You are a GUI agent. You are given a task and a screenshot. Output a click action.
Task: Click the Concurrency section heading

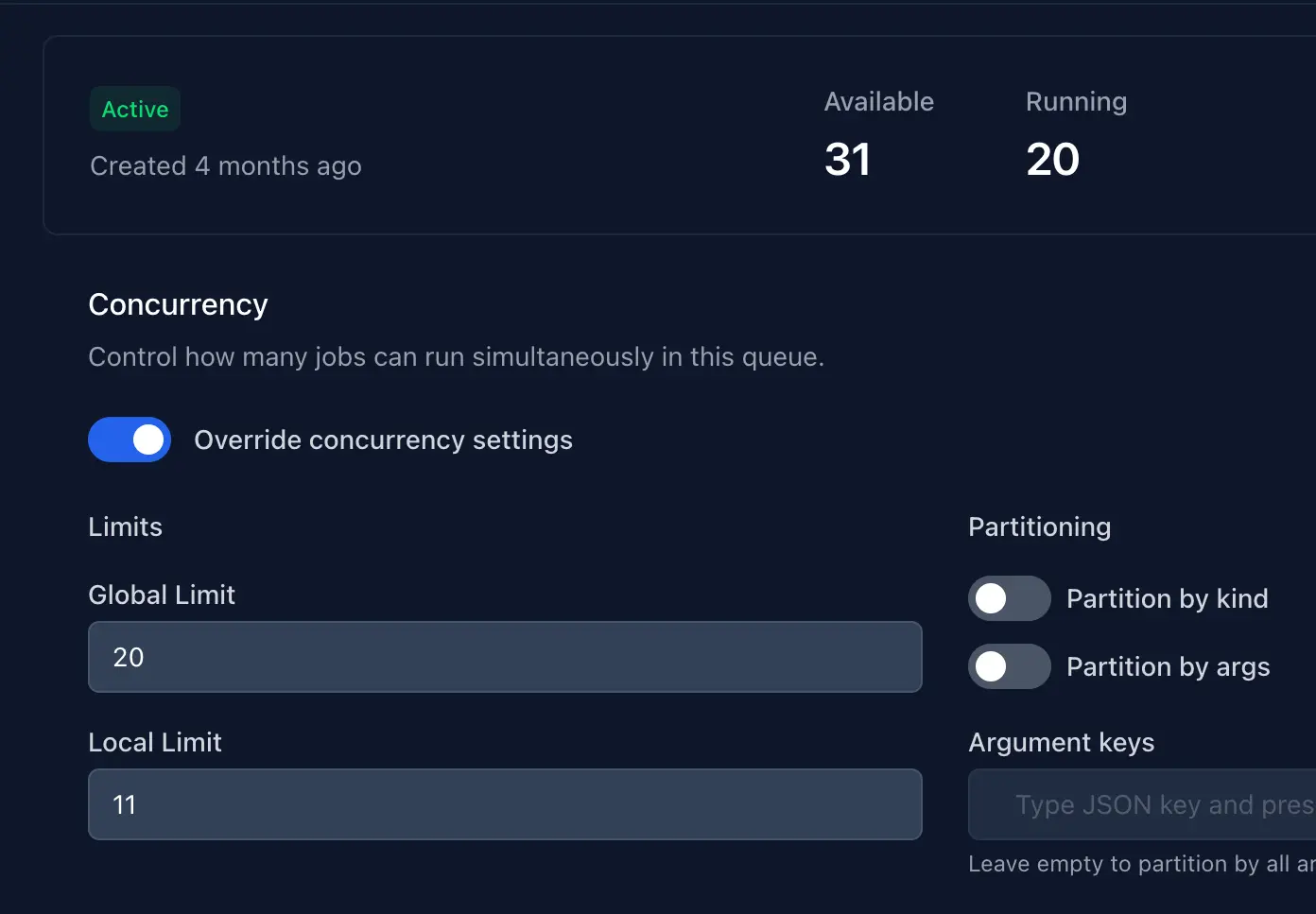178,304
